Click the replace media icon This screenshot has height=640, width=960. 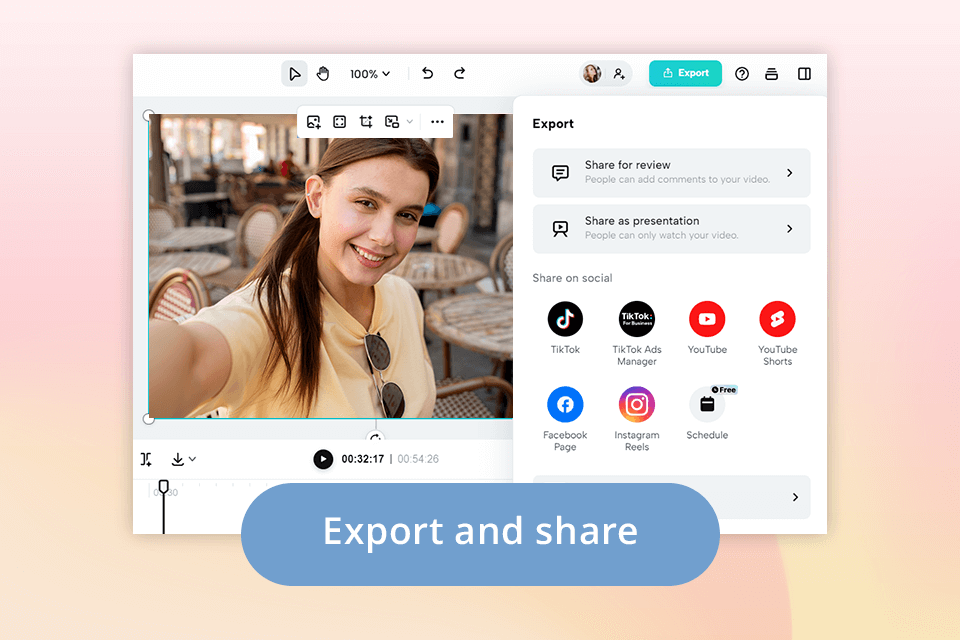pos(392,122)
